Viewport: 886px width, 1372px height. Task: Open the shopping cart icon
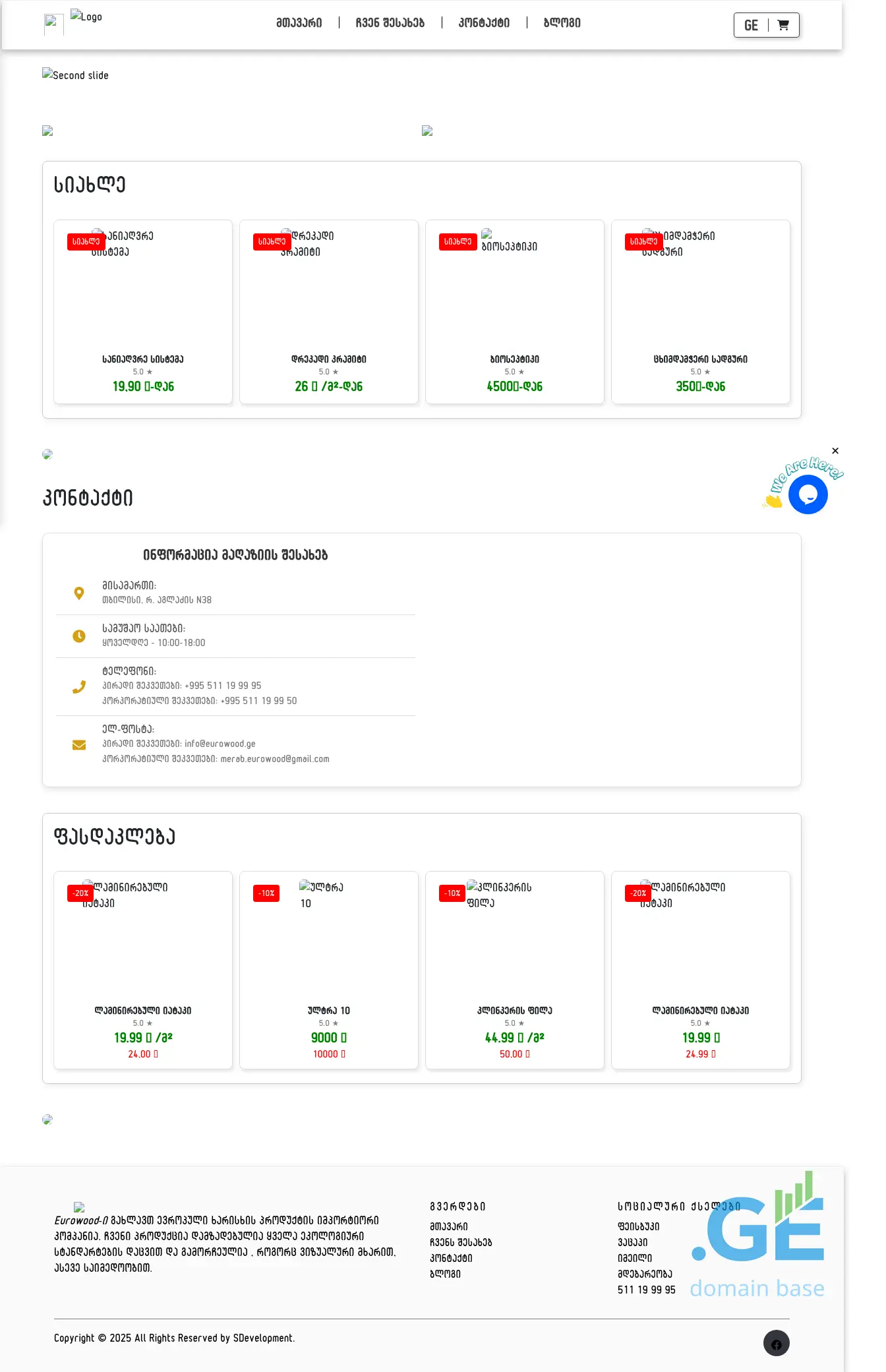click(x=783, y=25)
